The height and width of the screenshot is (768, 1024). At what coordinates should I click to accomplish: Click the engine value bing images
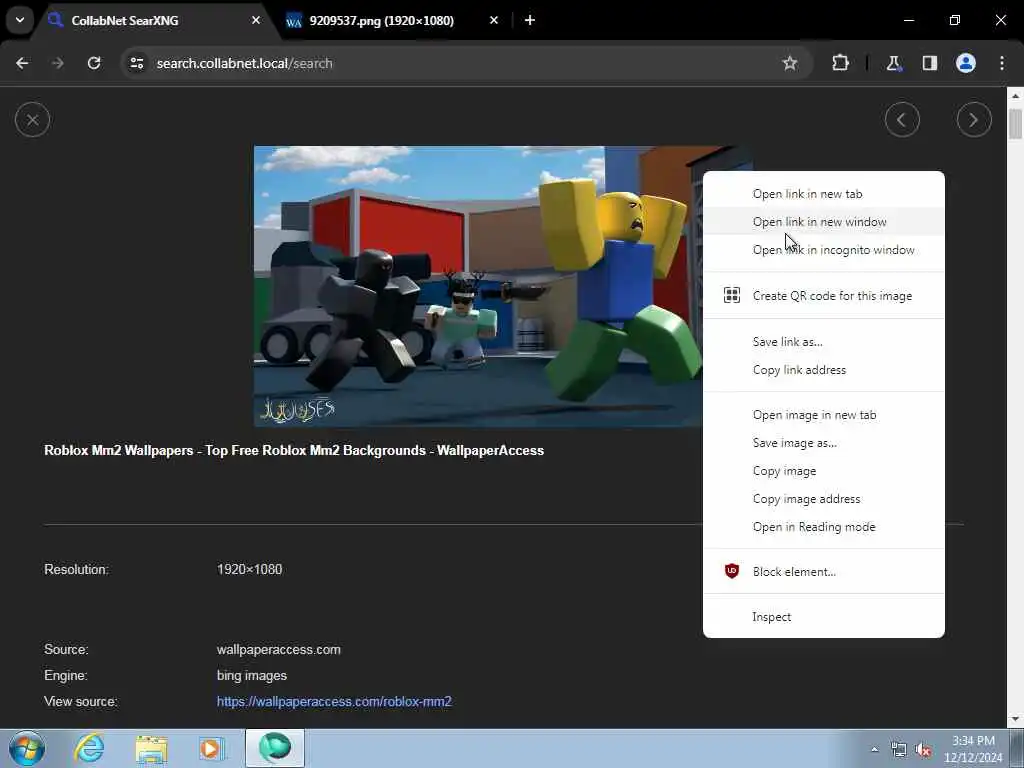[x=252, y=675]
